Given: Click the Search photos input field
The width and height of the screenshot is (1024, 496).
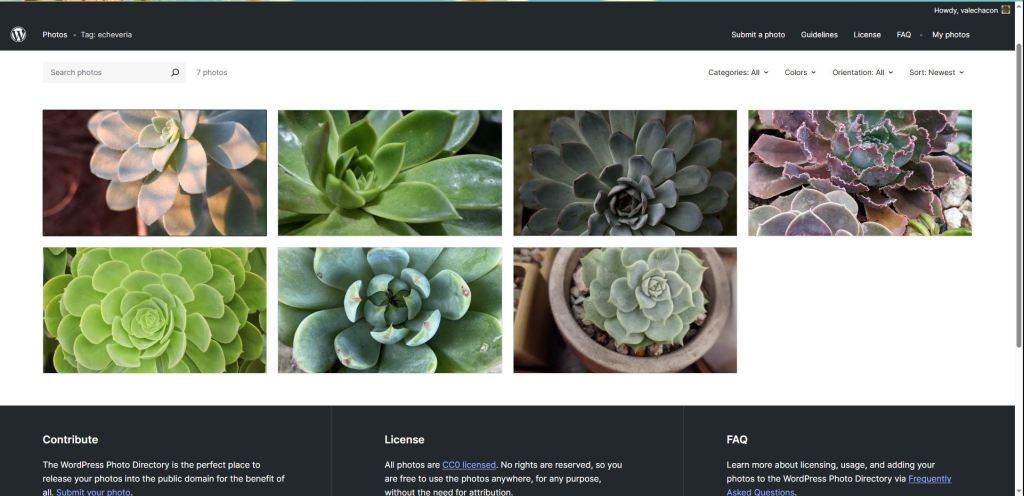Looking at the screenshot, I should pos(105,73).
